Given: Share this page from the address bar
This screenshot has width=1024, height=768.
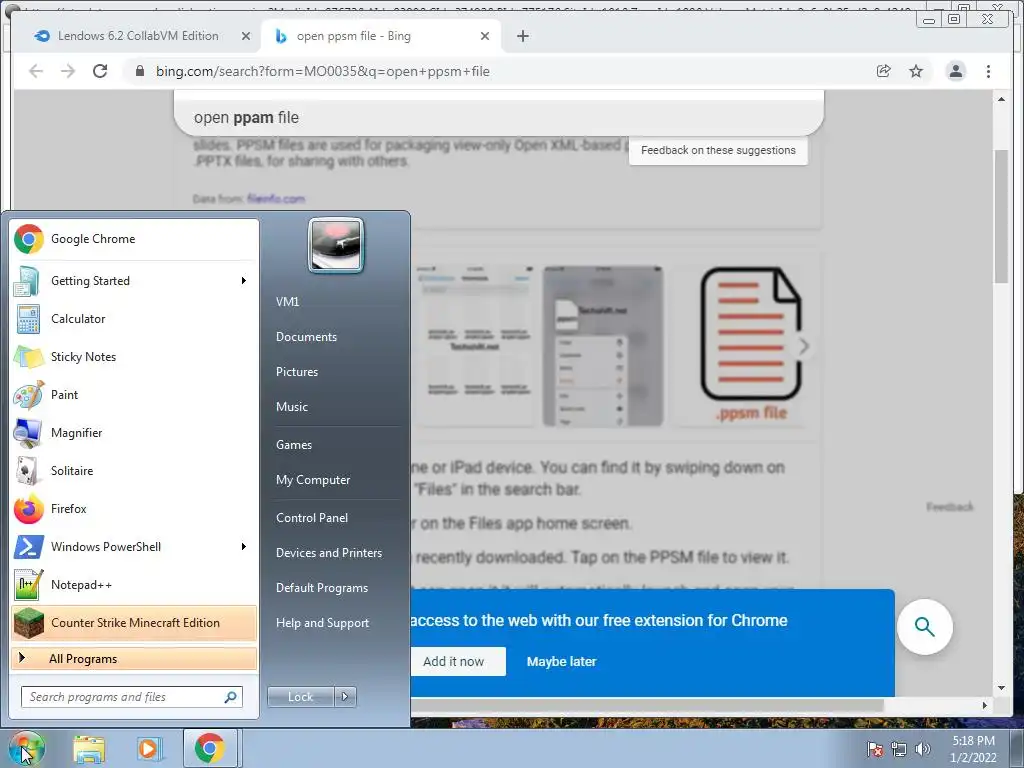Looking at the screenshot, I should (883, 71).
